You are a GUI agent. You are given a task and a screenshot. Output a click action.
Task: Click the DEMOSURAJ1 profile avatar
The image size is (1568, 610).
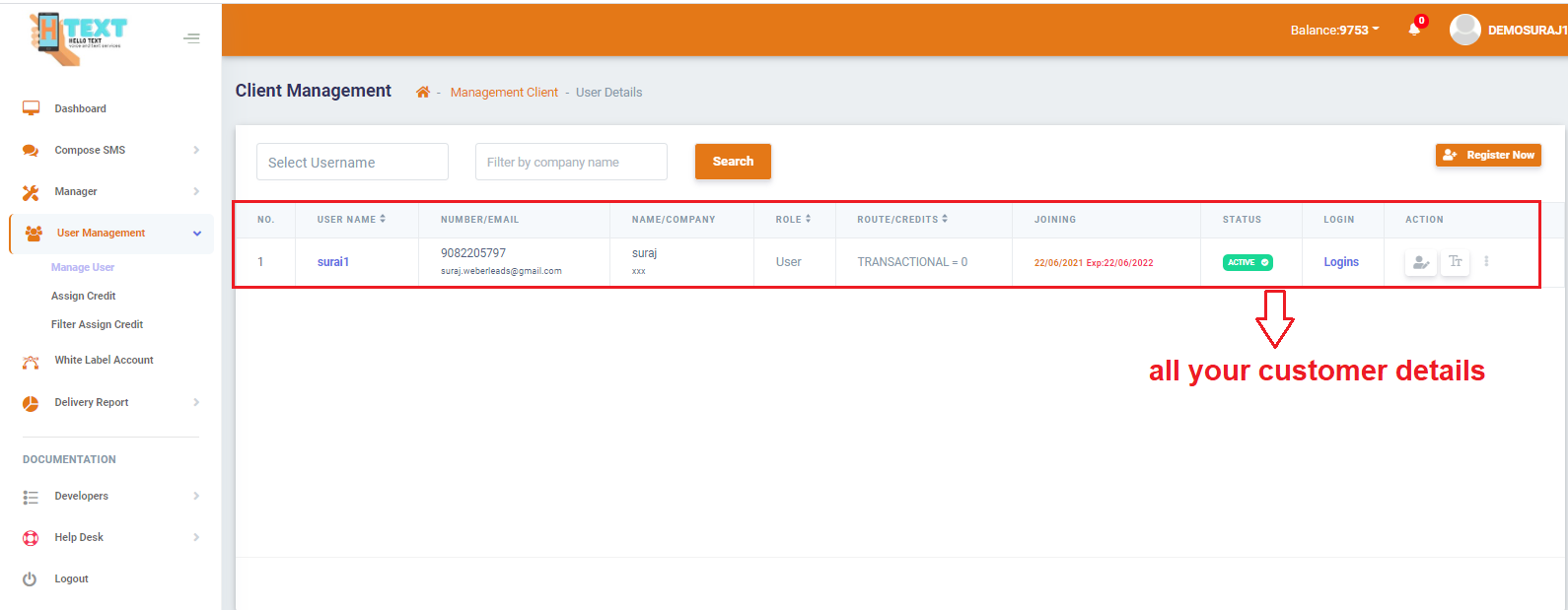click(x=1464, y=30)
